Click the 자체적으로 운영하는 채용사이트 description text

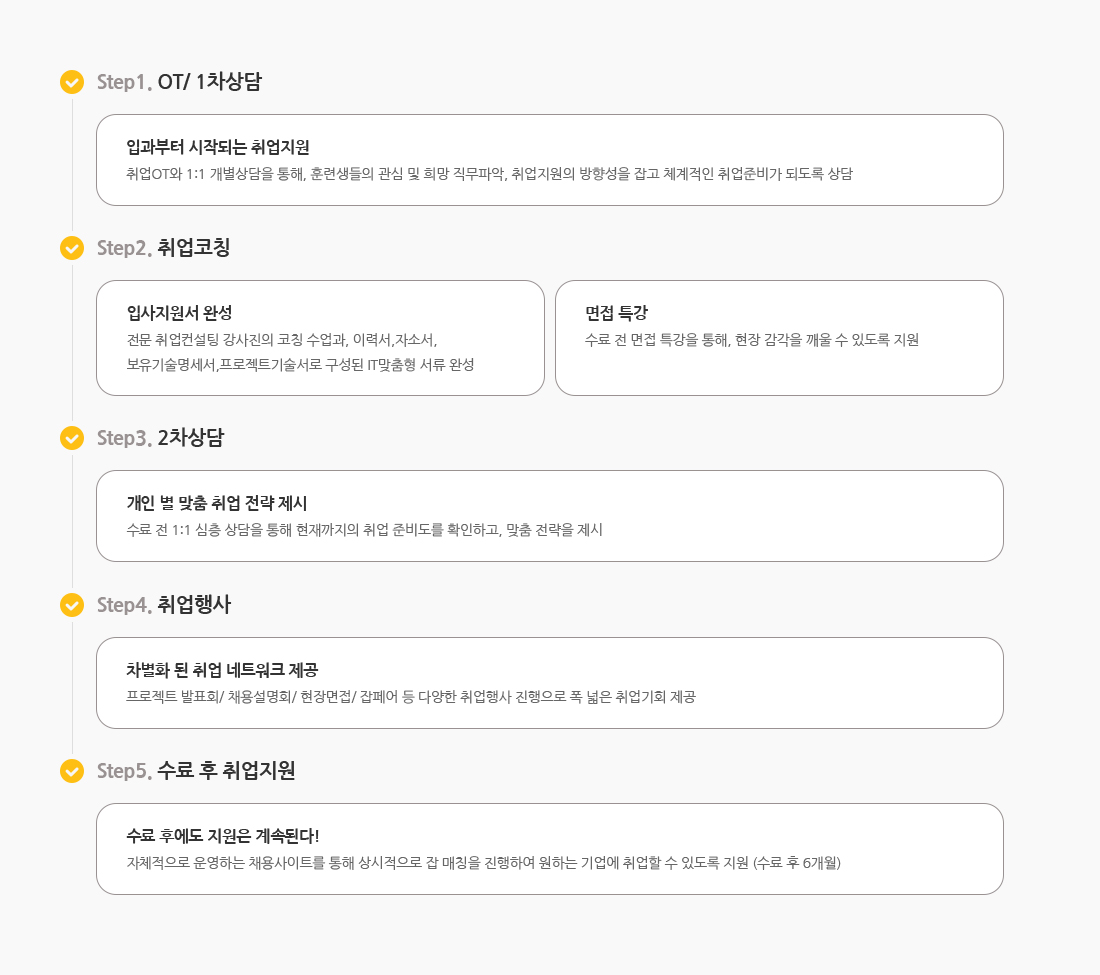(483, 863)
